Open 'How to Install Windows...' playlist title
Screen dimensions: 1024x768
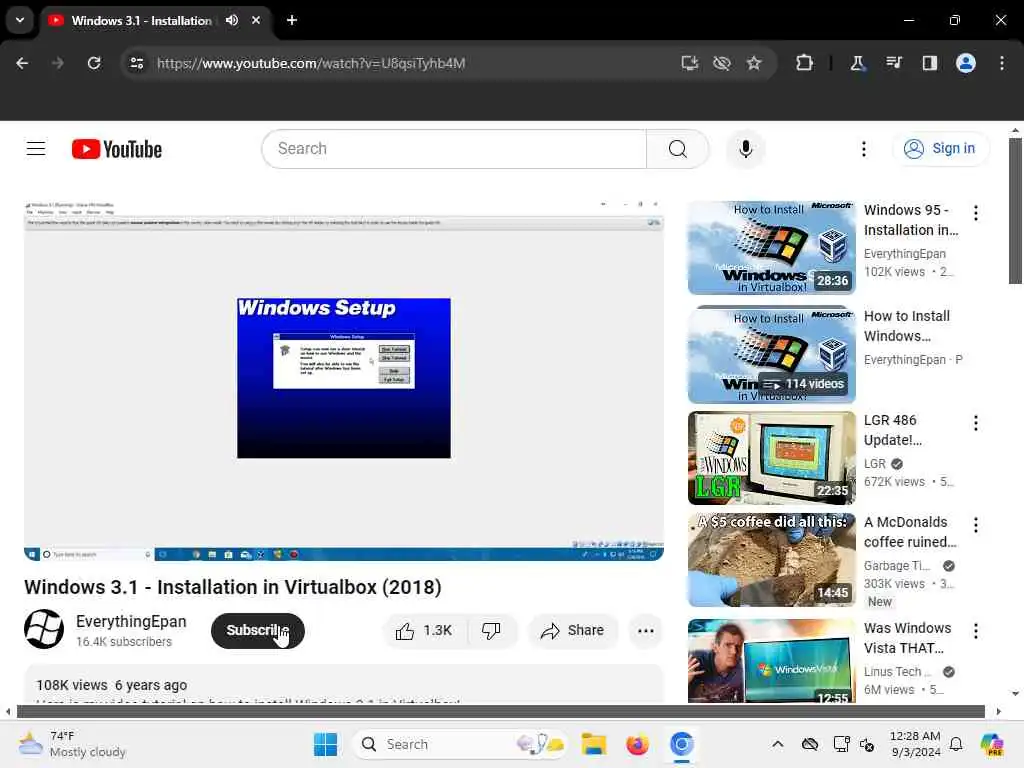tap(907, 326)
